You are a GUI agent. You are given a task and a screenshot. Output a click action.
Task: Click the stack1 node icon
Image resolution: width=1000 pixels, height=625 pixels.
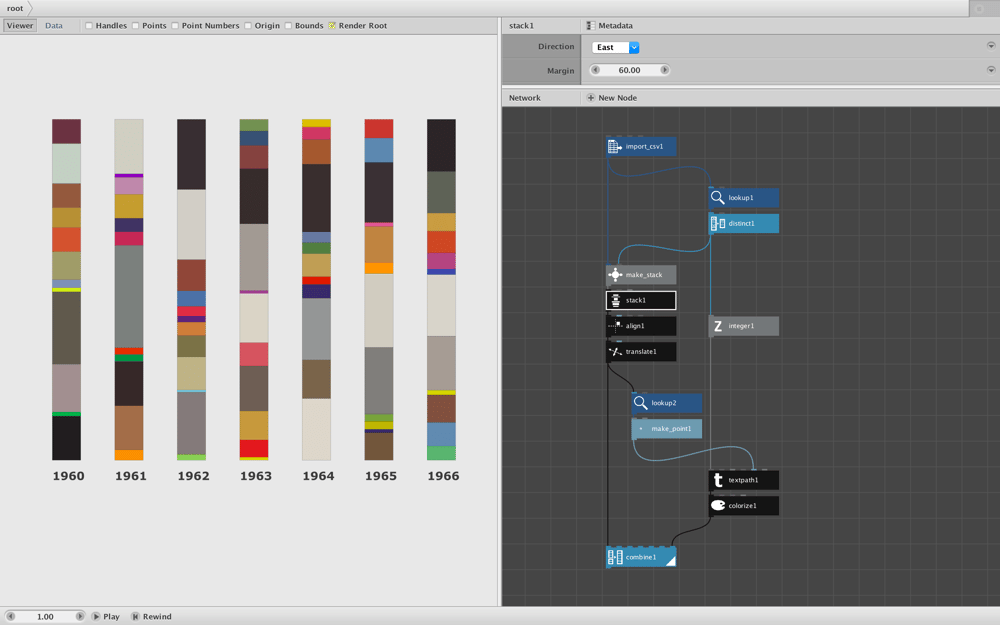click(x=615, y=300)
